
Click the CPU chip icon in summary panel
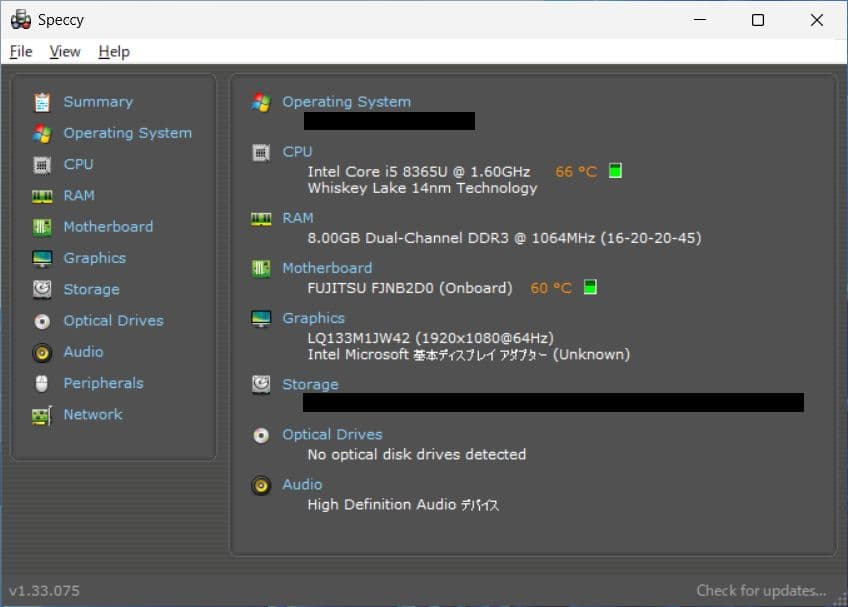(x=261, y=153)
